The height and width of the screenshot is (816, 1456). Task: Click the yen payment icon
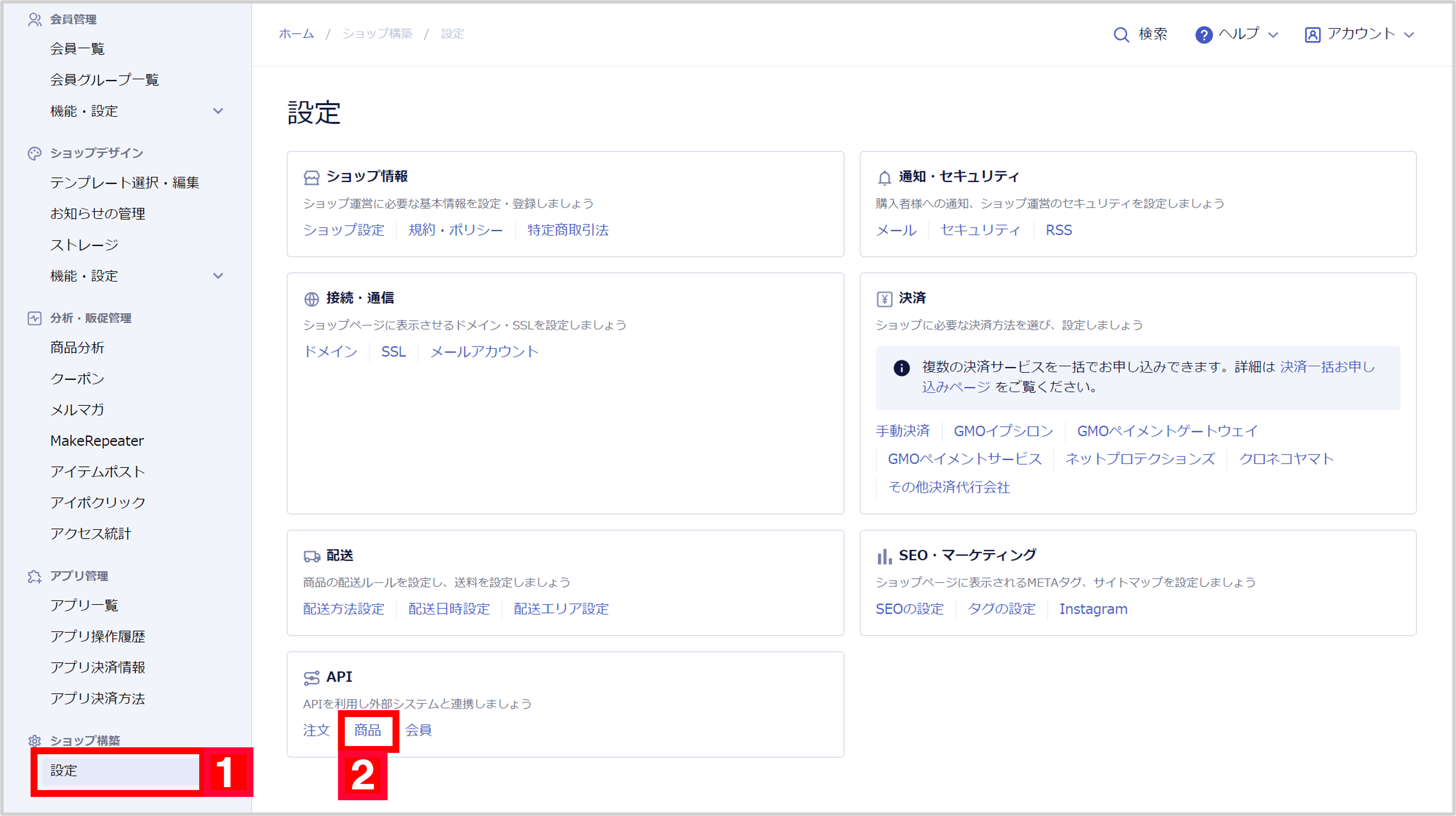point(884,299)
